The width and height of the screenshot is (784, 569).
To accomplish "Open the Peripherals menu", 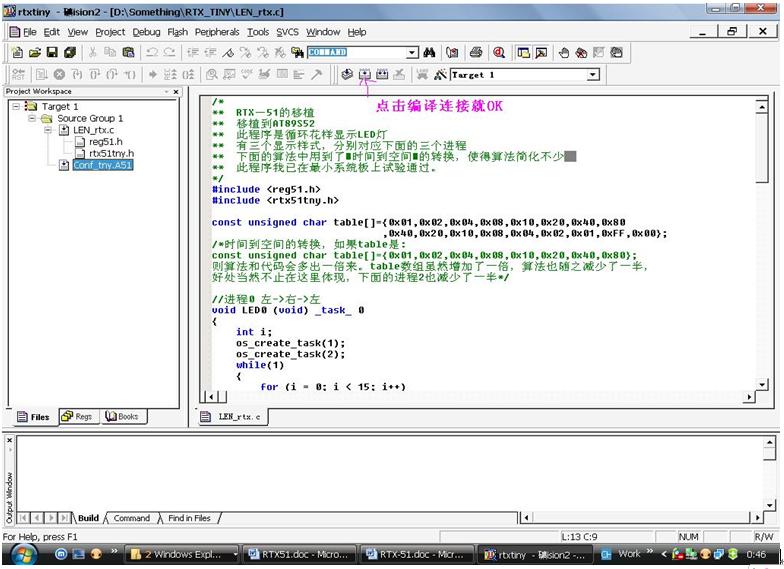I will pos(217,32).
